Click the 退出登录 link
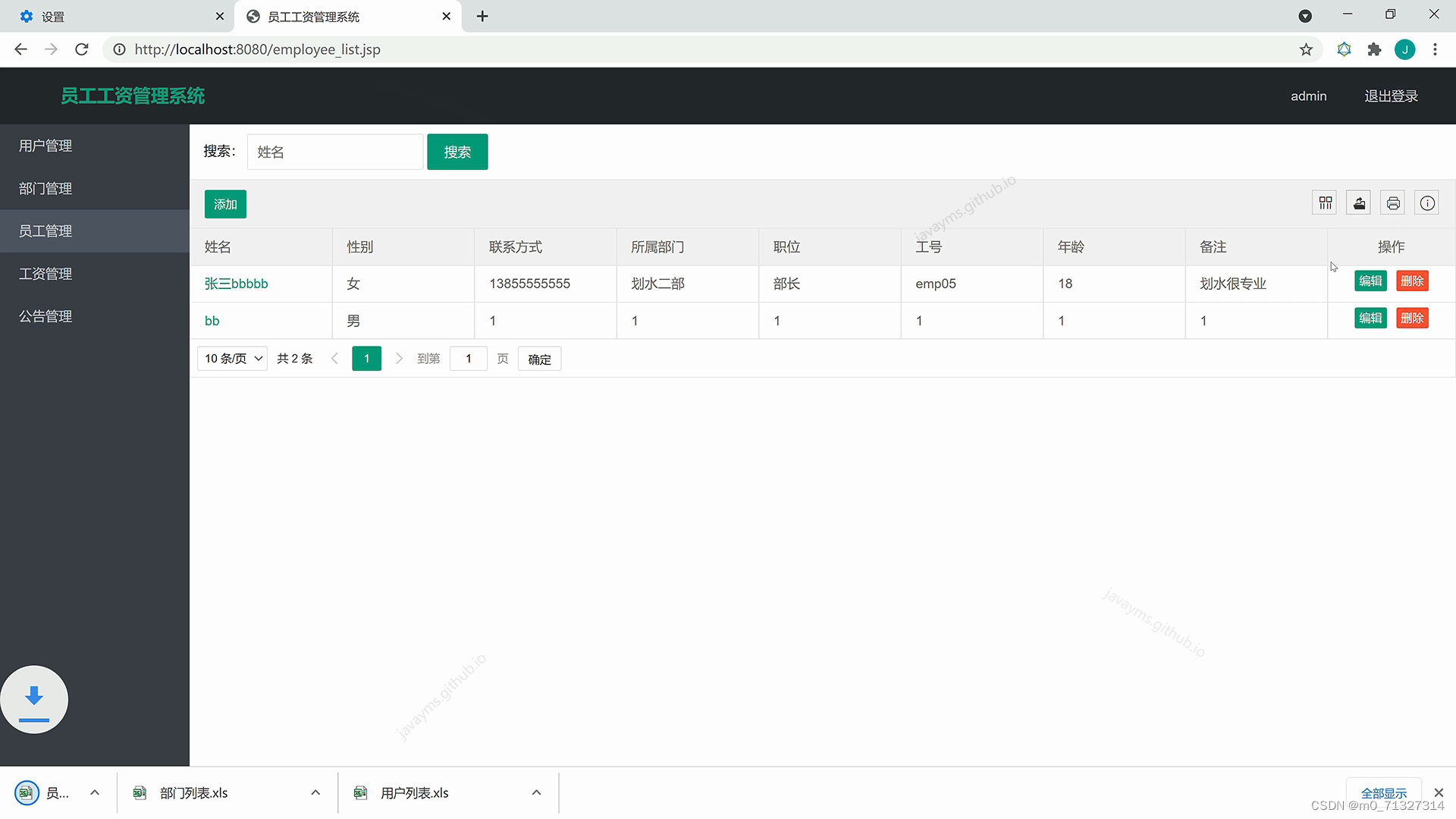This screenshot has width=1456, height=819. pos(1391,96)
